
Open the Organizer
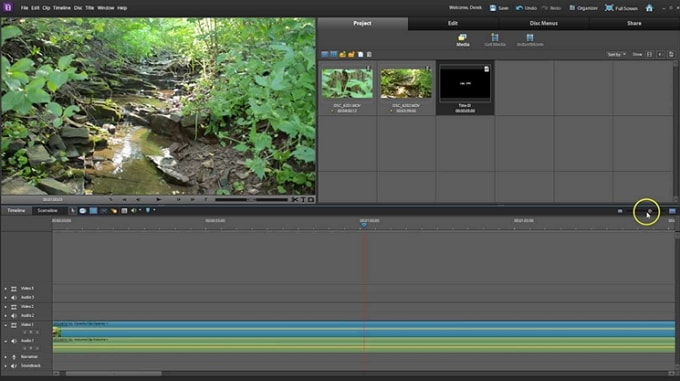tap(583, 8)
